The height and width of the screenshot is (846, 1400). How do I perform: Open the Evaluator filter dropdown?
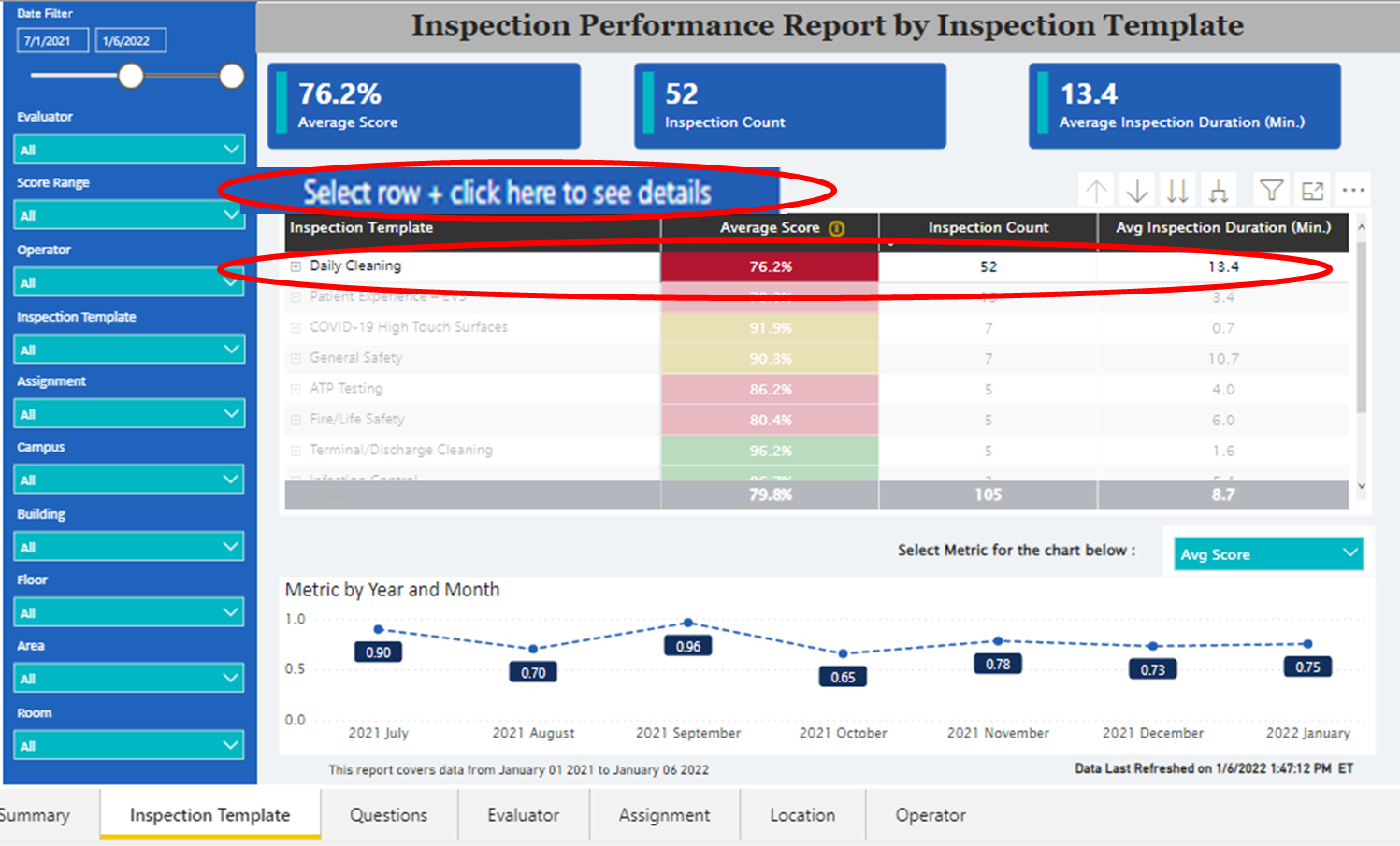click(x=128, y=148)
